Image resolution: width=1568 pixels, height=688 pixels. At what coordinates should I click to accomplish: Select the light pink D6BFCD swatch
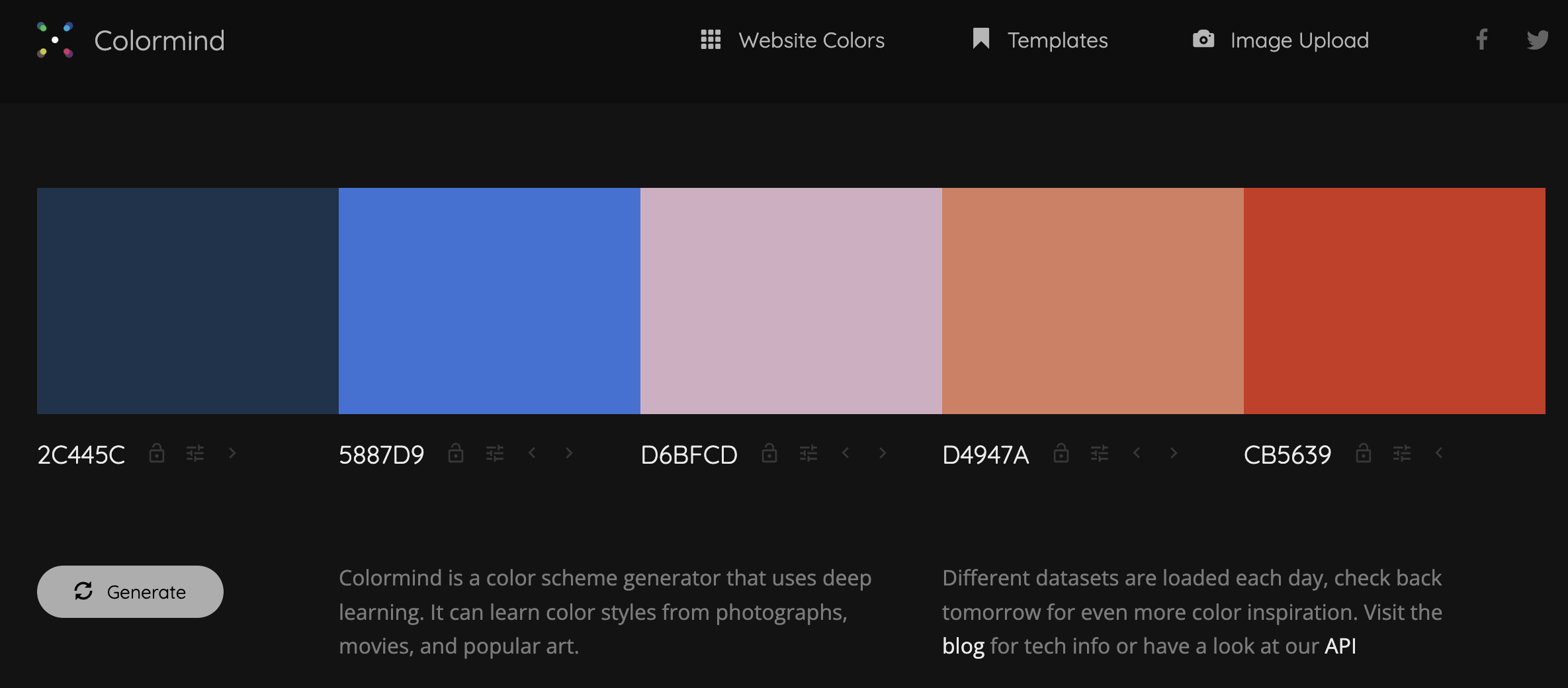[x=791, y=301]
